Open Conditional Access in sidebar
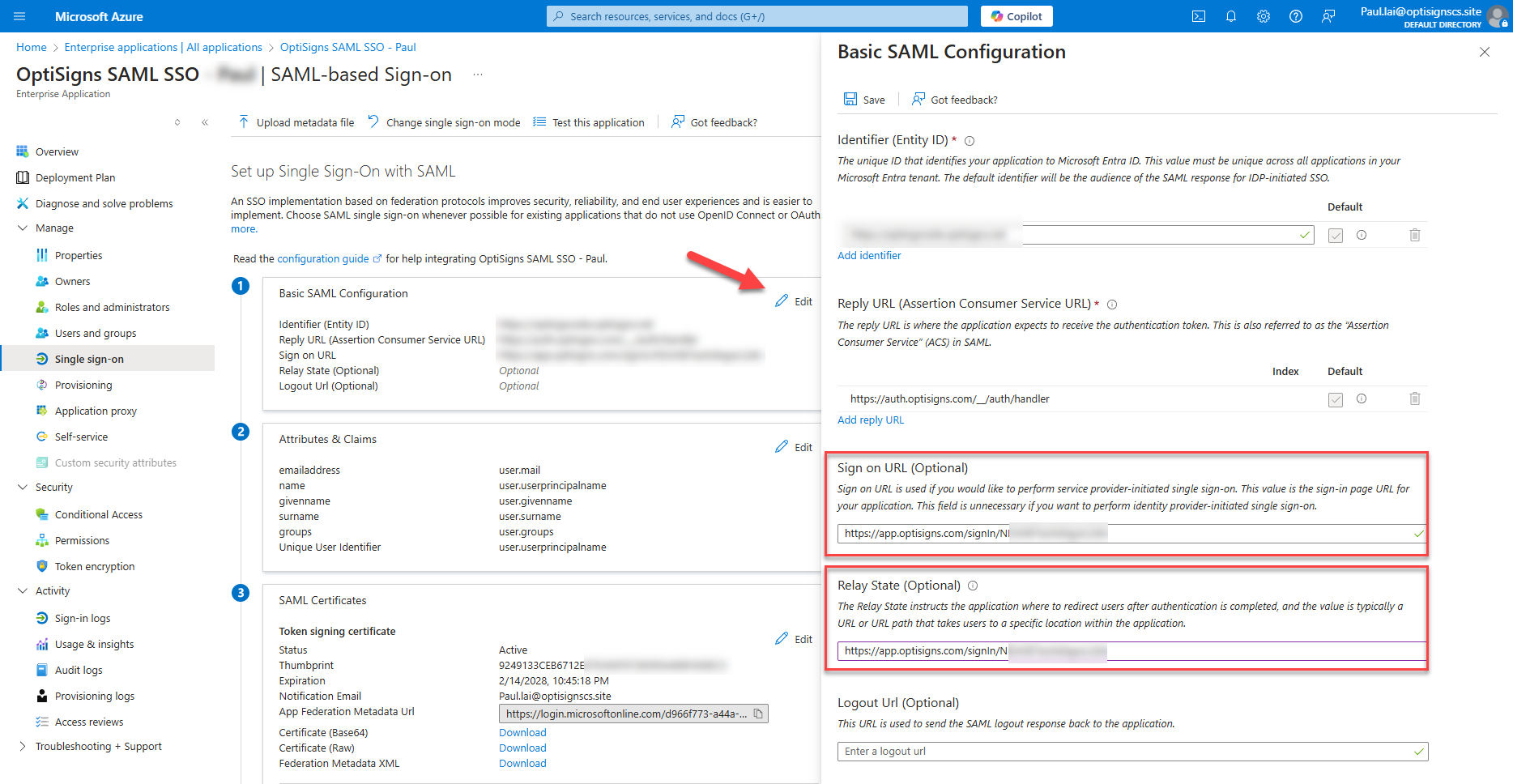This screenshot has width=1513, height=784. click(x=99, y=514)
